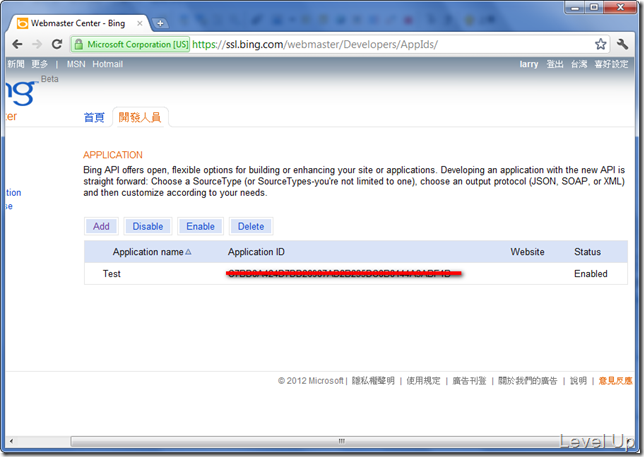The height and width of the screenshot is (457, 644).
Task: Close the Webmaster Center - Bing tab
Action: [140, 23]
